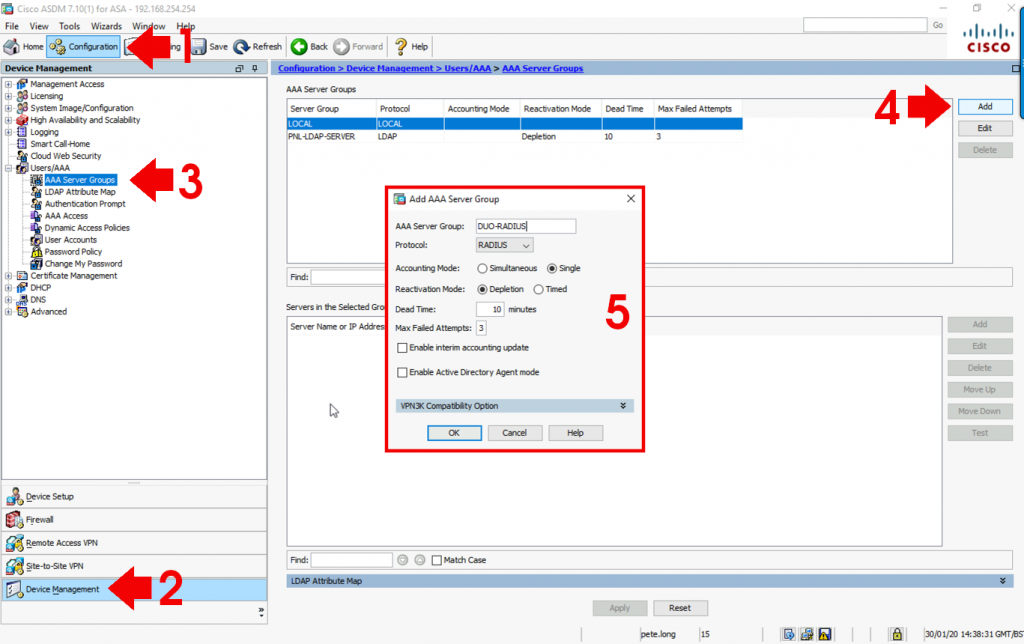The height and width of the screenshot is (644, 1024).
Task: Select Licensing tree item
Action: (x=46, y=96)
